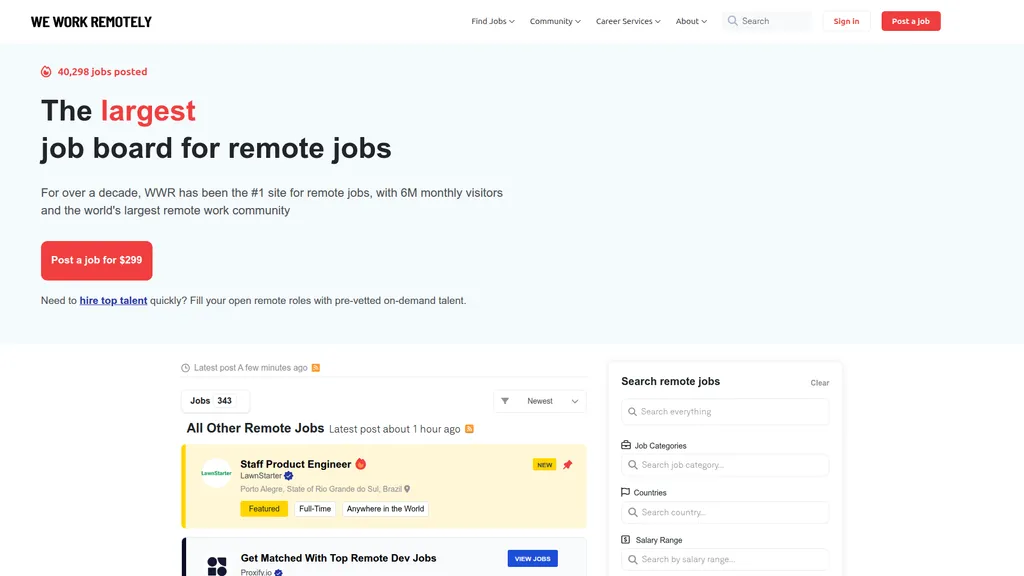Click the dollar Salary Range icon
The width and height of the screenshot is (1024, 576).
[625, 539]
